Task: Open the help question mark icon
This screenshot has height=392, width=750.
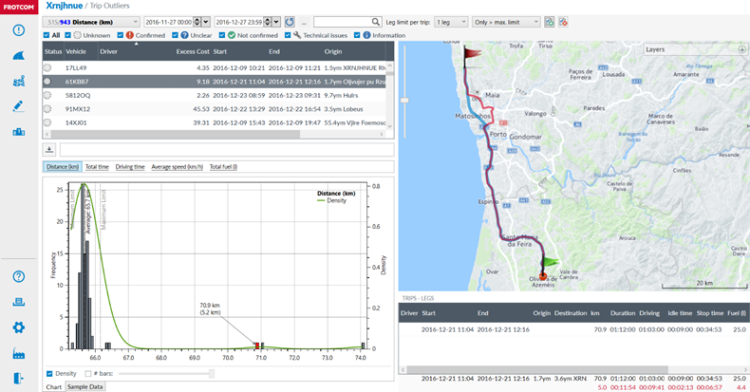Action: [19, 276]
